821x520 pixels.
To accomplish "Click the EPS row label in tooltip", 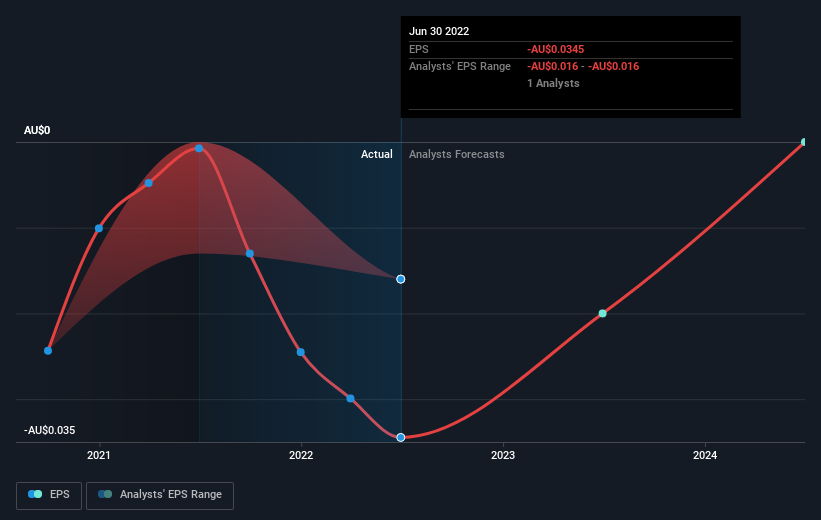I will point(419,49).
